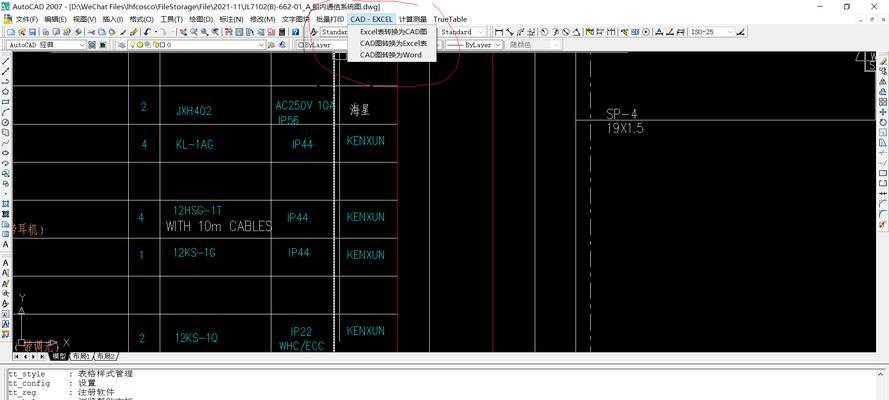889x400 pixels.
Task: Open the 视图(V) menu
Action: pos(84,19)
